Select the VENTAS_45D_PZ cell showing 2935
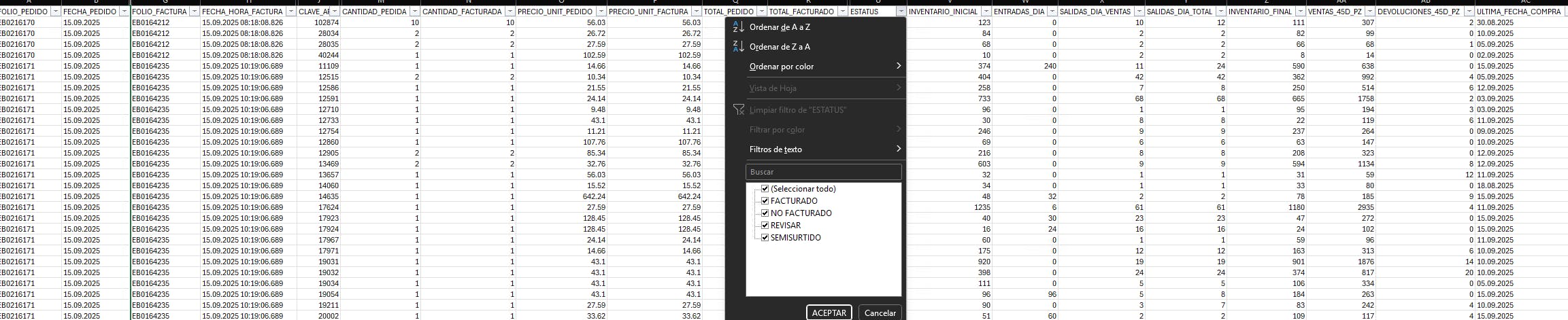Viewport: 1568px width, 320px height. (x=1341, y=207)
